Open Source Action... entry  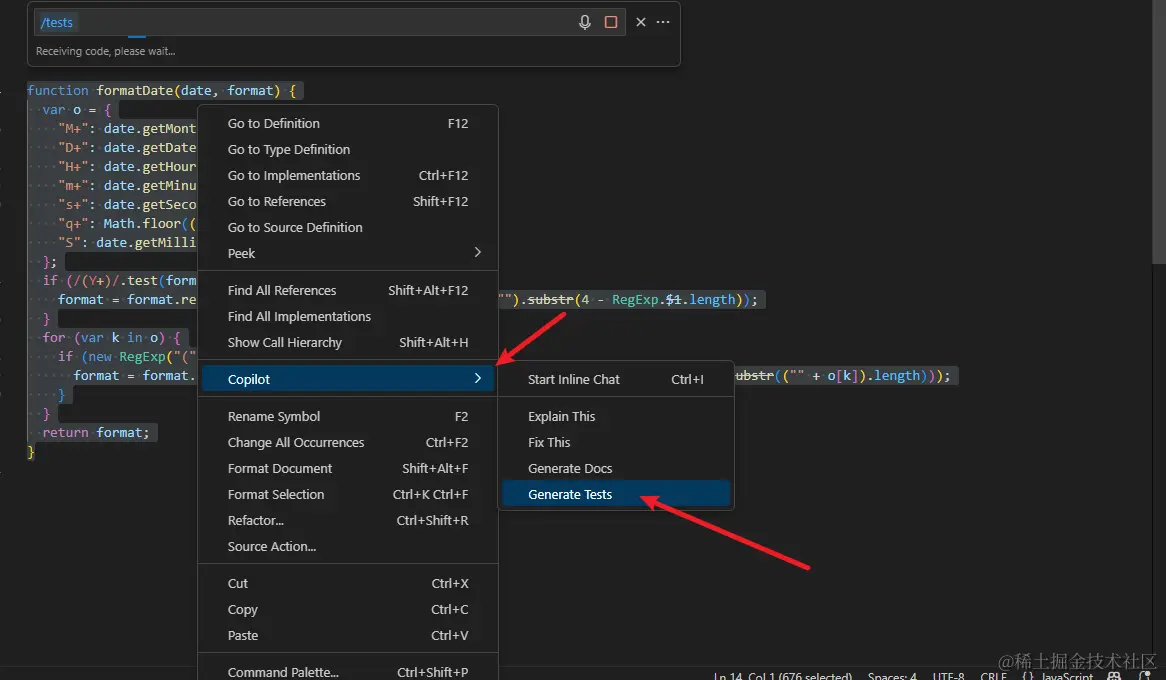pos(348,547)
